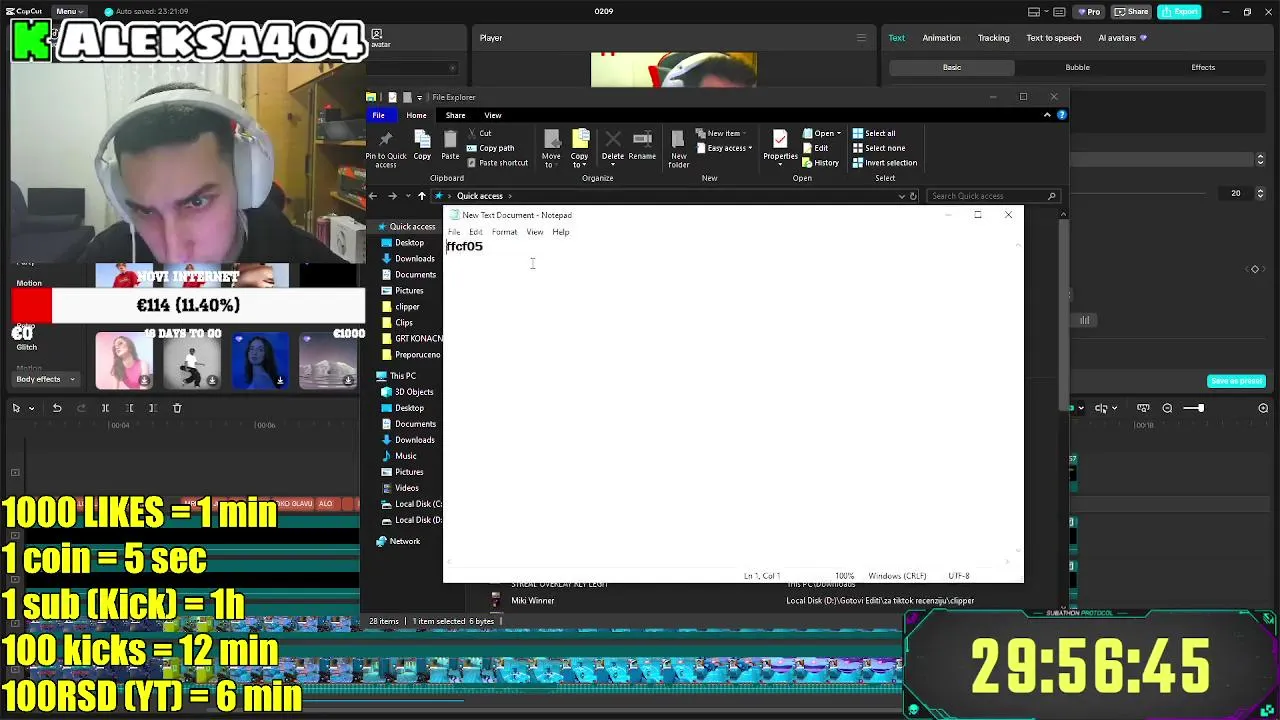
Task: Click Cut in the Clipboard group
Action: point(480,133)
